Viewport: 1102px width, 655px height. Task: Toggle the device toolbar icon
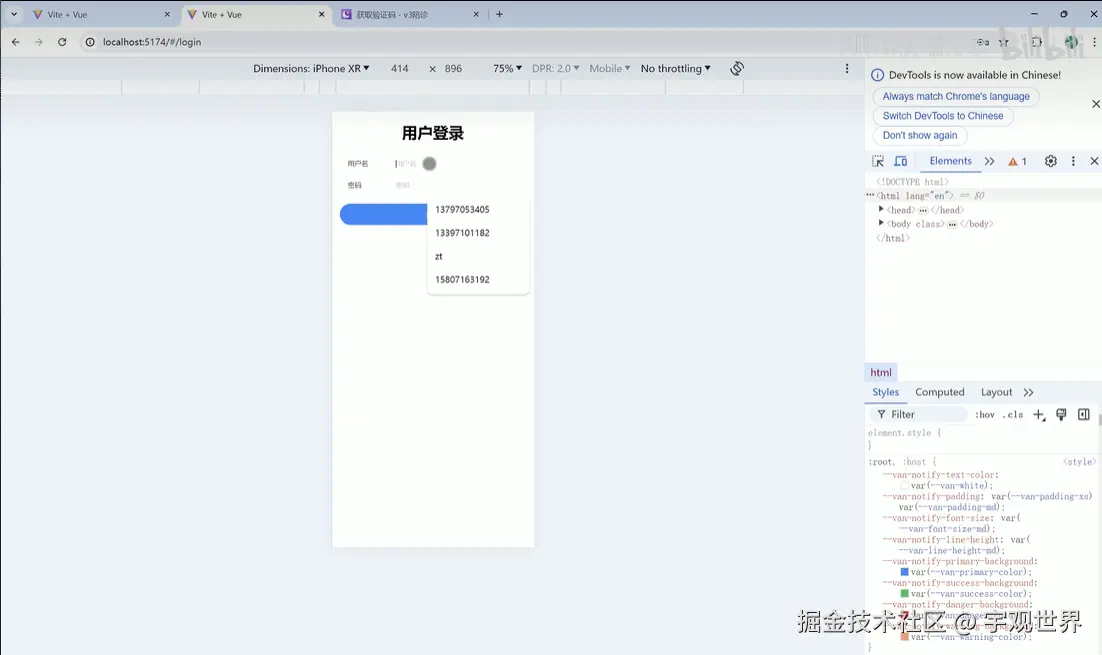tap(900, 161)
